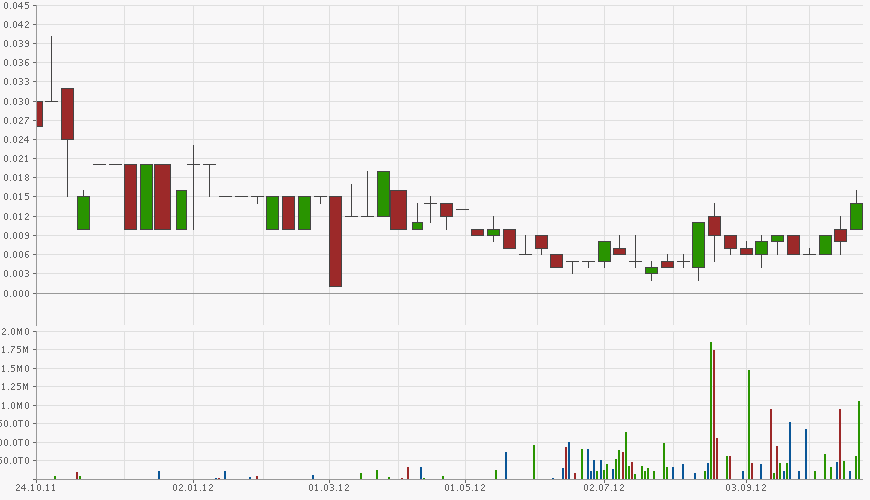This screenshot has height=500, width=870.
Task: Click the 1.75M volume axis label
Action: tap(16, 350)
